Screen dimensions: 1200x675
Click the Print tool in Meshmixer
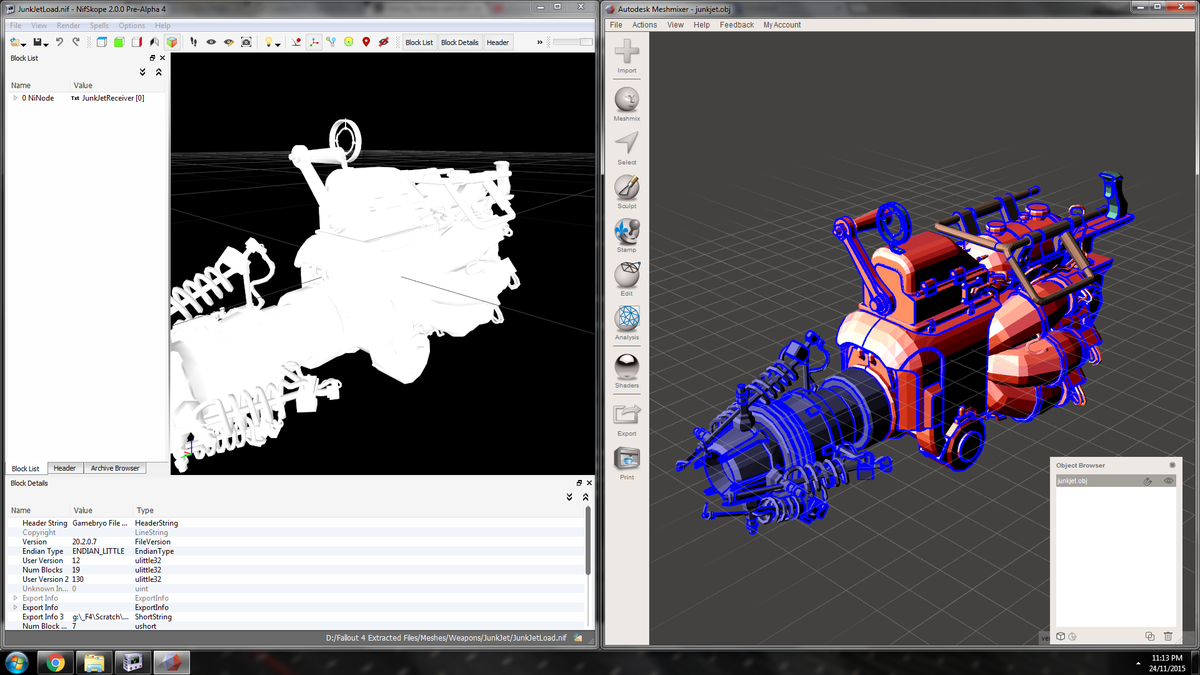(x=627, y=463)
